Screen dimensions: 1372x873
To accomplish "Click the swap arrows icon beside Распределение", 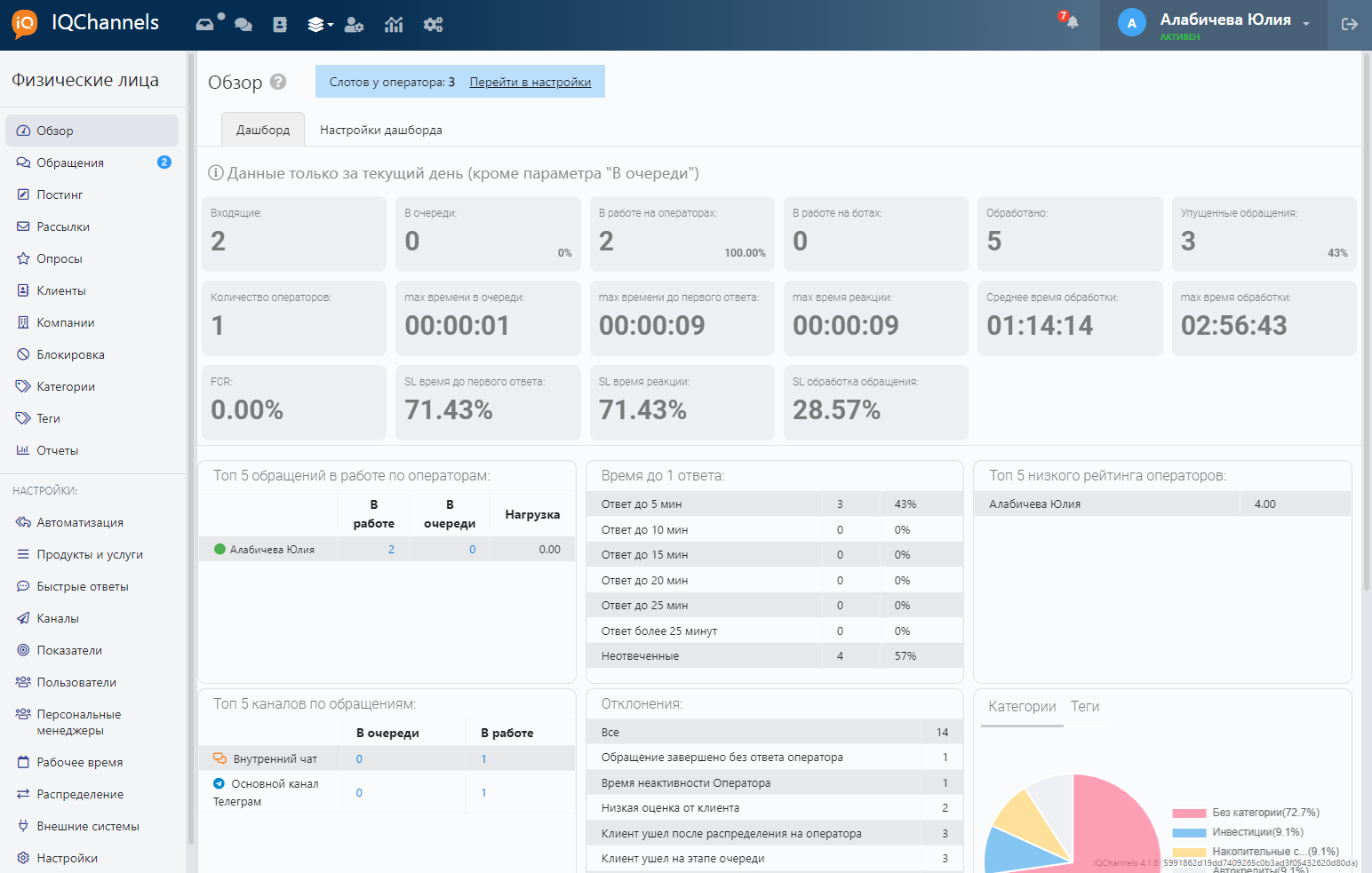I will 23,794.
